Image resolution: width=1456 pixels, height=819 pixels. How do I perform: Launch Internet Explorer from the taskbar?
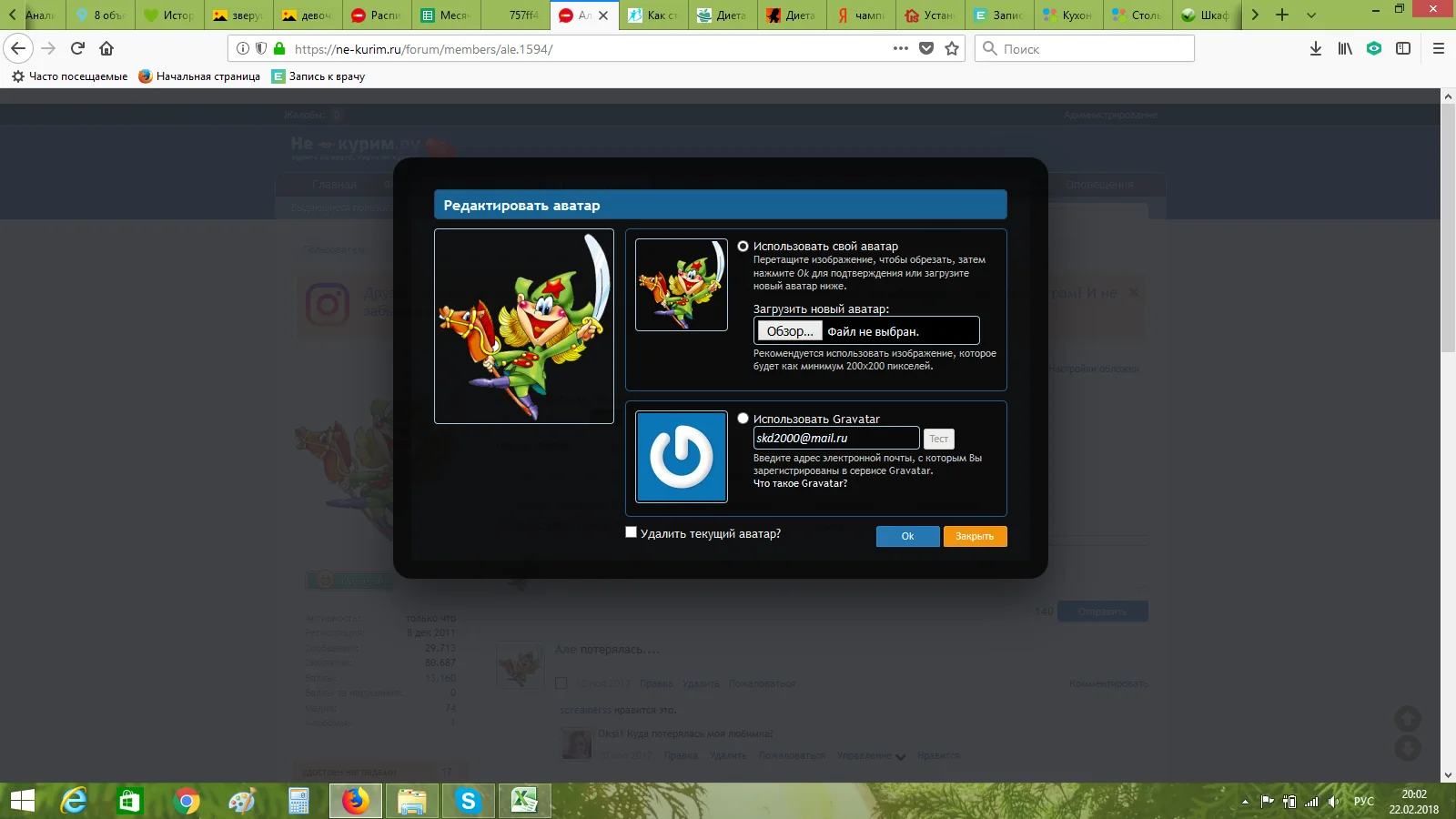(x=74, y=801)
